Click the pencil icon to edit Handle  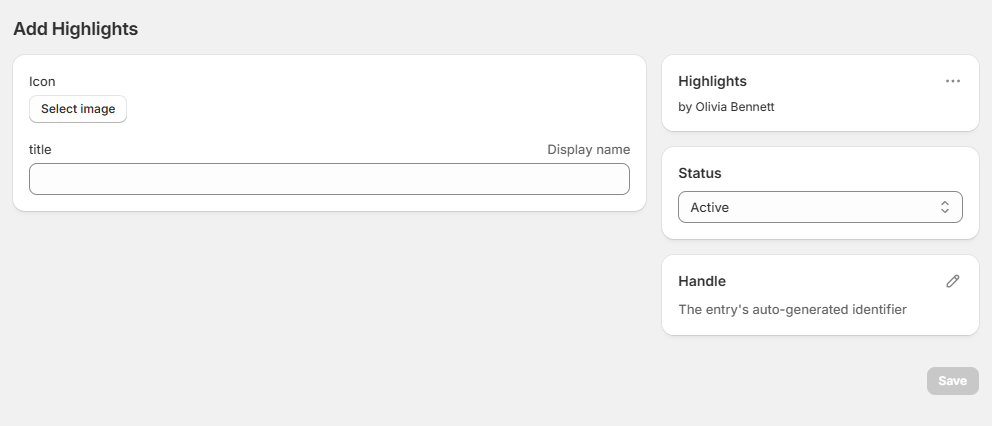tap(952, 281)
